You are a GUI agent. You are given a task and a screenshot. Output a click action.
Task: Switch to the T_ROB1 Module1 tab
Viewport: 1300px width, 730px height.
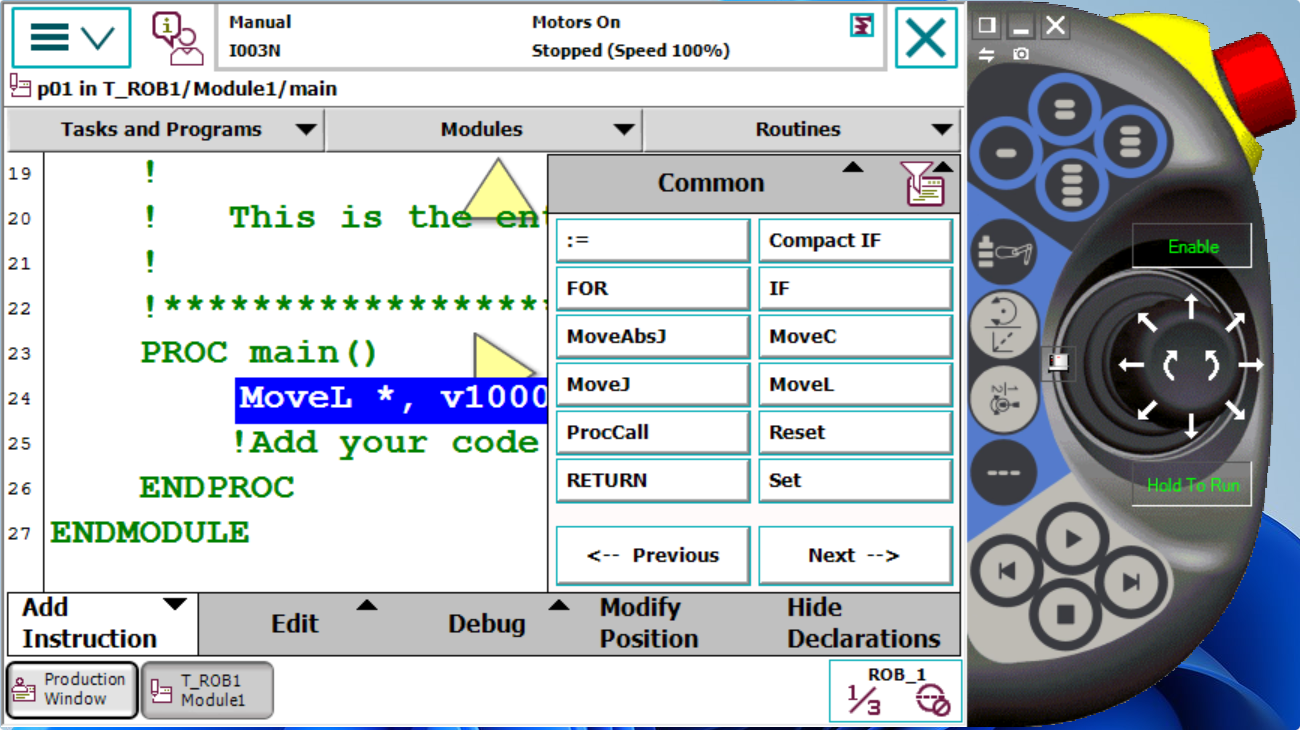click(x=207, y=690)
